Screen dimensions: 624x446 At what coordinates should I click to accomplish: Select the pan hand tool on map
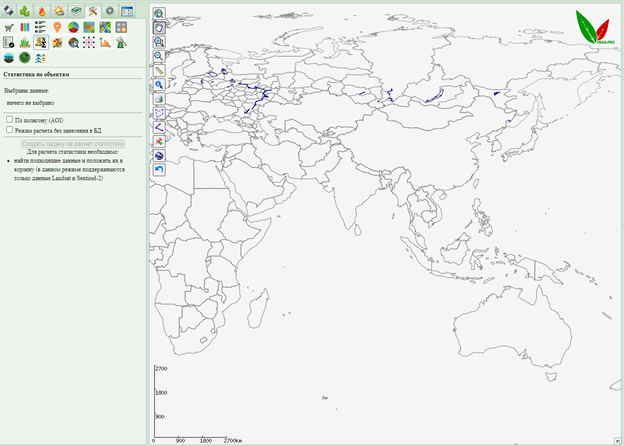point(159,29)
